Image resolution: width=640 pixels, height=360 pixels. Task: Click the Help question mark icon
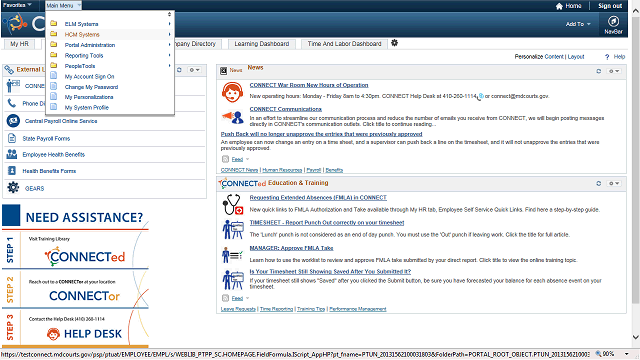tap(607, 57)
